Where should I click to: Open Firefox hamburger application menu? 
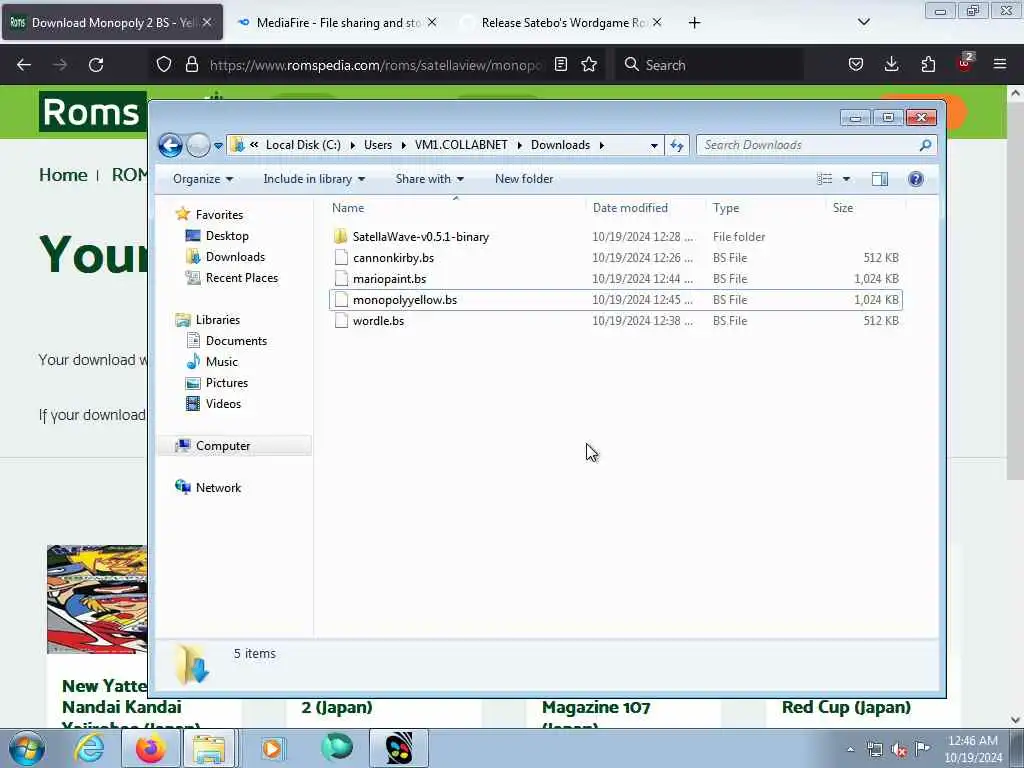[x=999, y=64]
